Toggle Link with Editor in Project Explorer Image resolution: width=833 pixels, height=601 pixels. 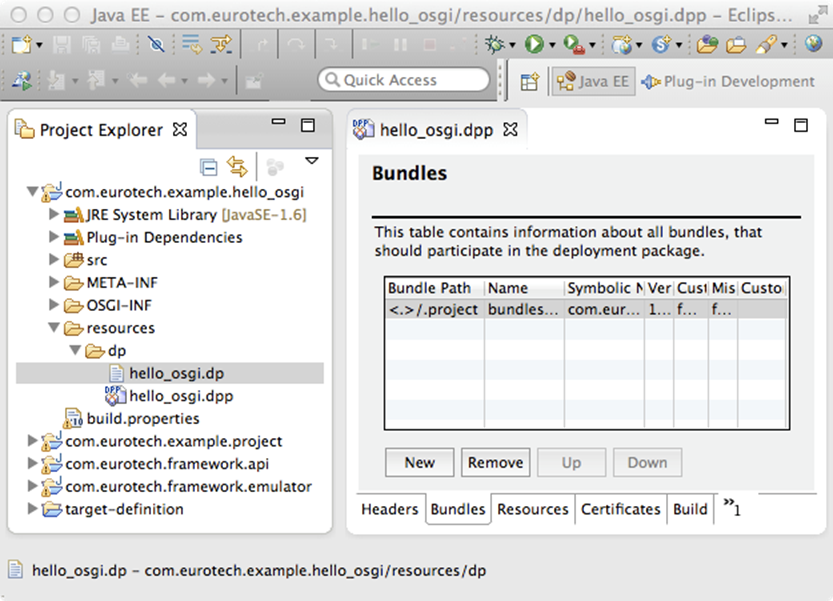(x=237, y=166)
